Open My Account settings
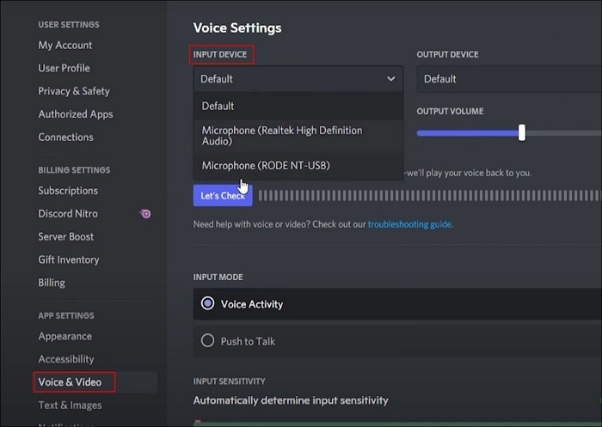 (x=65, y=45)
